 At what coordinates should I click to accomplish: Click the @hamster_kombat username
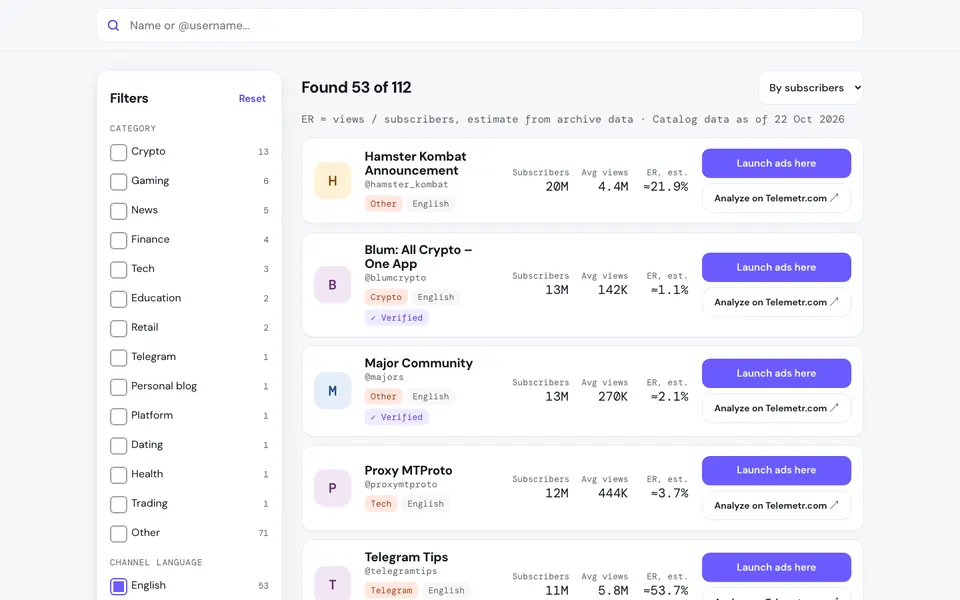coord(407,184)
